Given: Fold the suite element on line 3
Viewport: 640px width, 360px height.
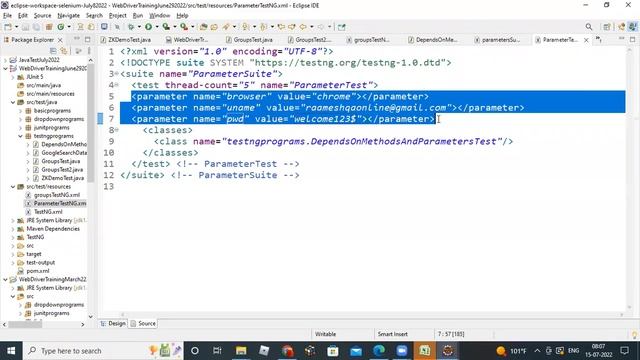Looking at the screenshot, I should [x=117, y=73].
